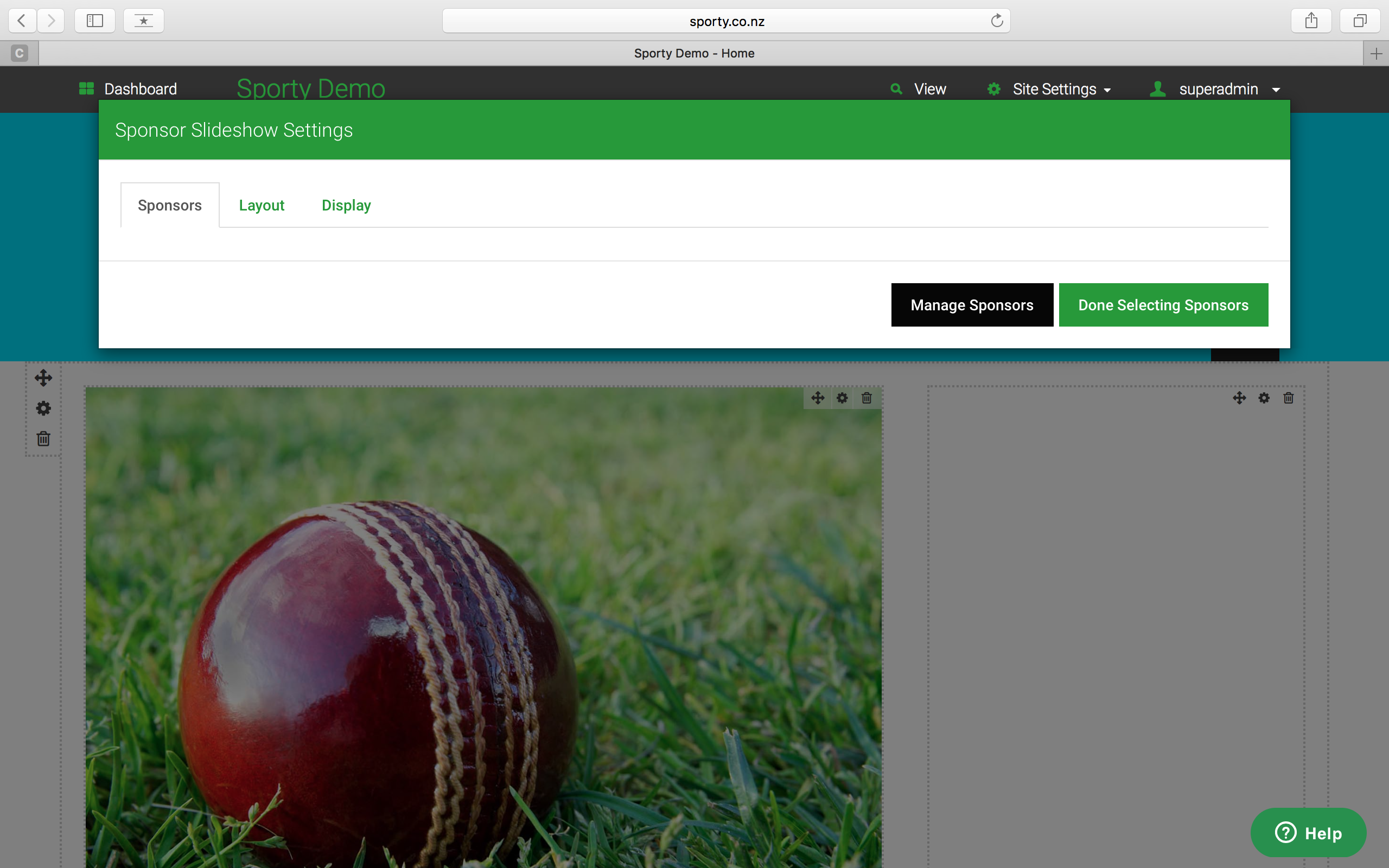Open settings gear on cricket ball image block
This screenshot has height=868, width=1389.
click(x=842, y=398)
